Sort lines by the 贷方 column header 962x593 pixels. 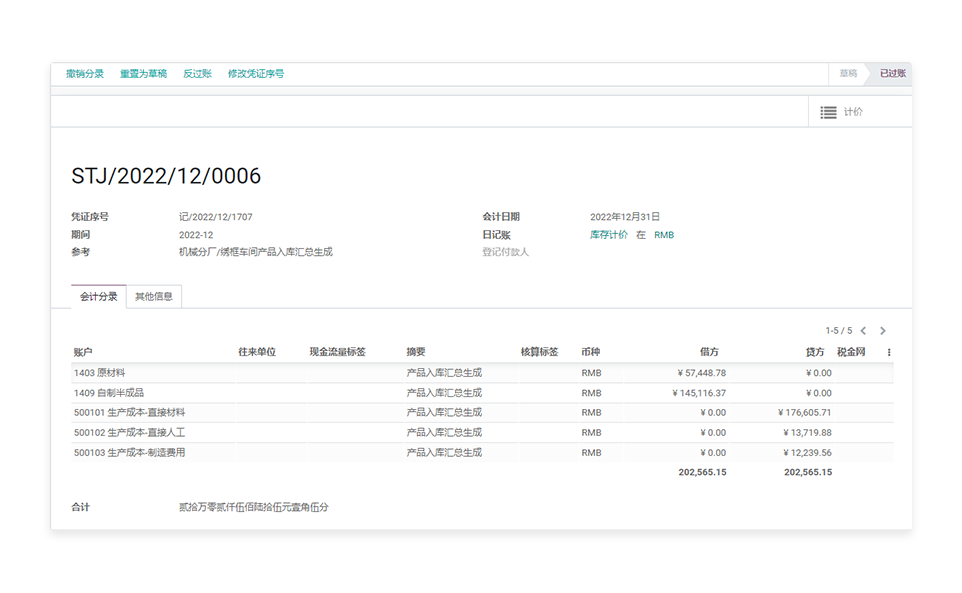point(815,353)
